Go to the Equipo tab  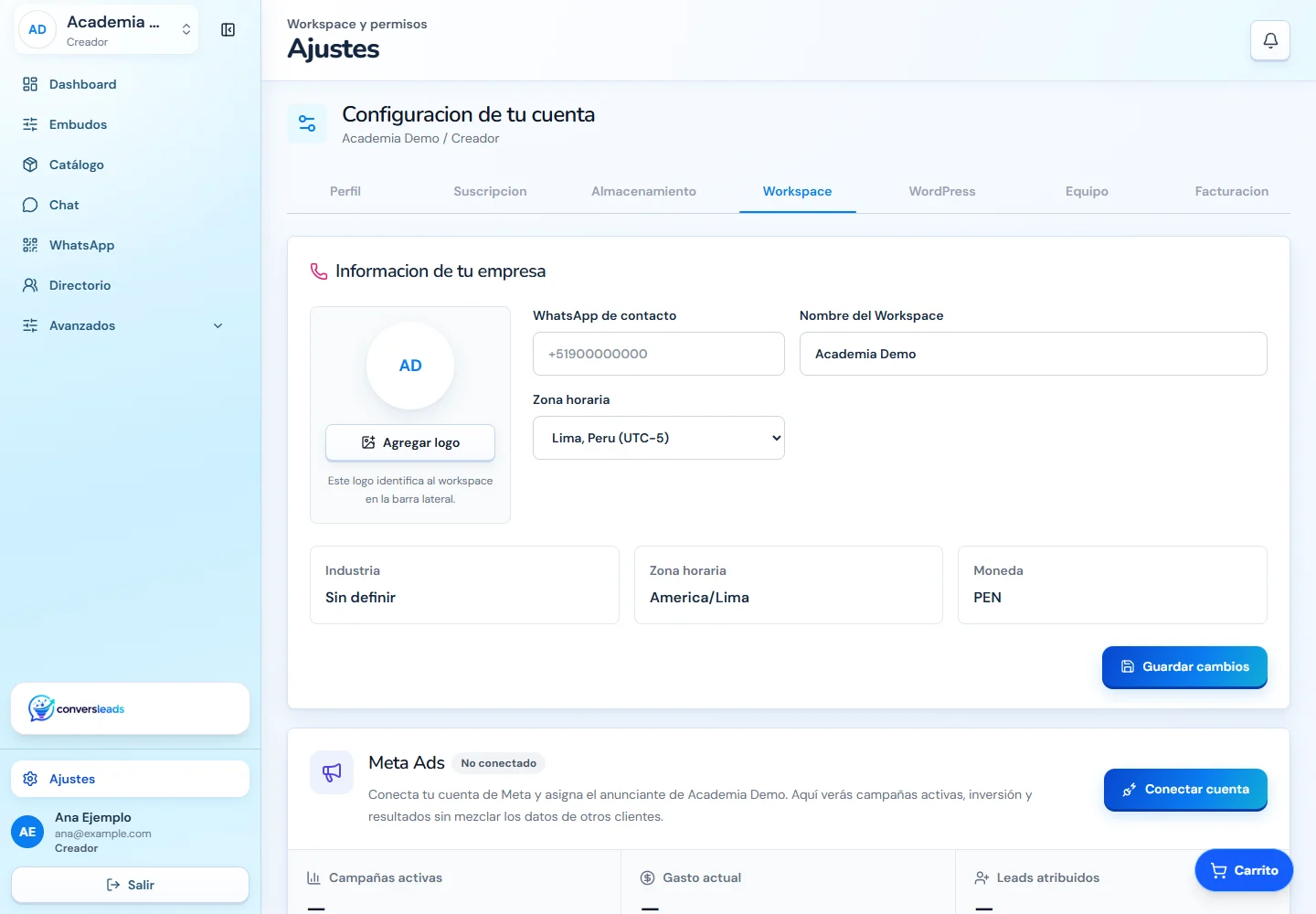tap(1087, 191)
